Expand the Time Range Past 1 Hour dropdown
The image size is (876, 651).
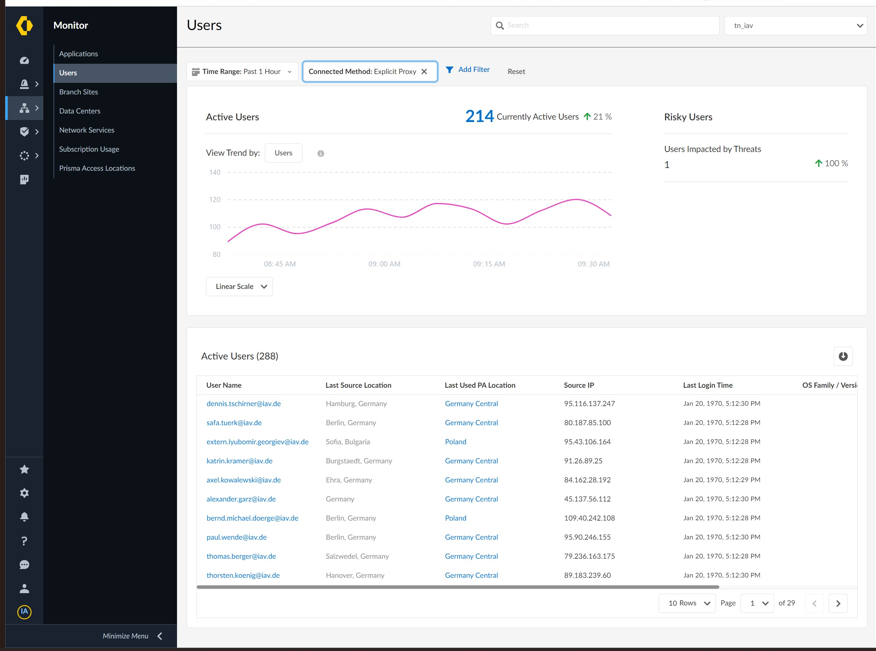242,72
